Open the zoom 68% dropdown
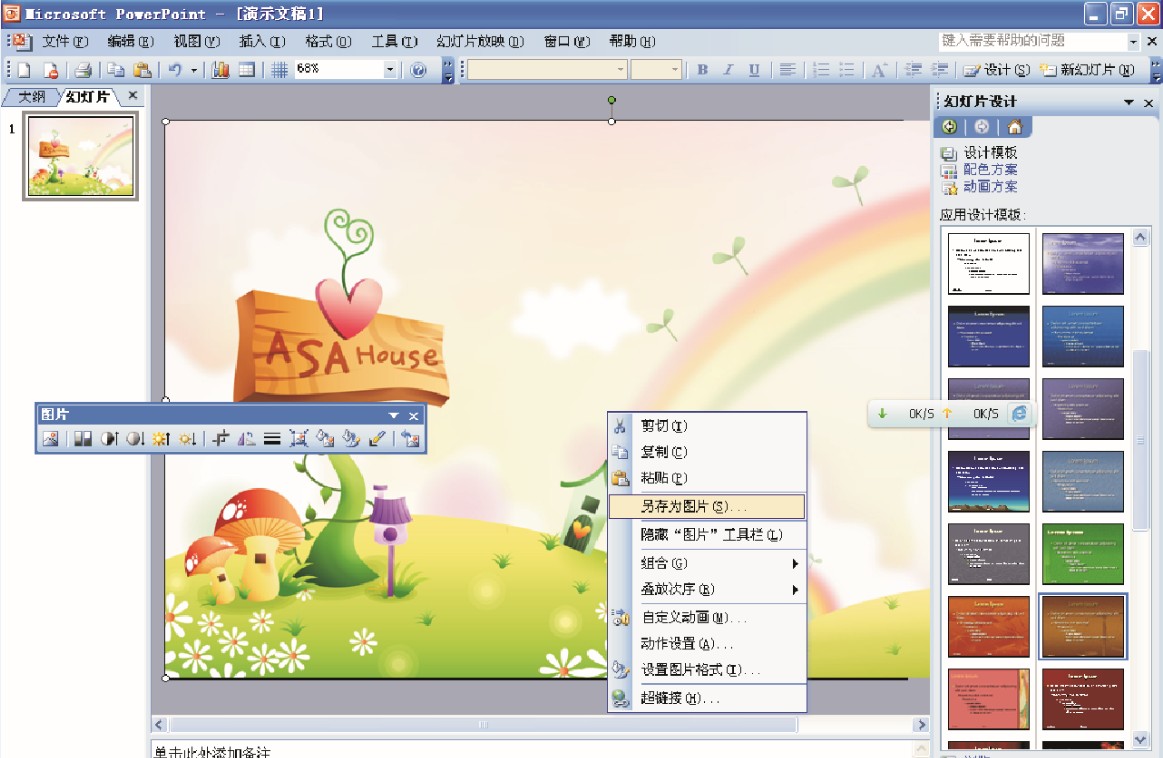 point(390,70)
